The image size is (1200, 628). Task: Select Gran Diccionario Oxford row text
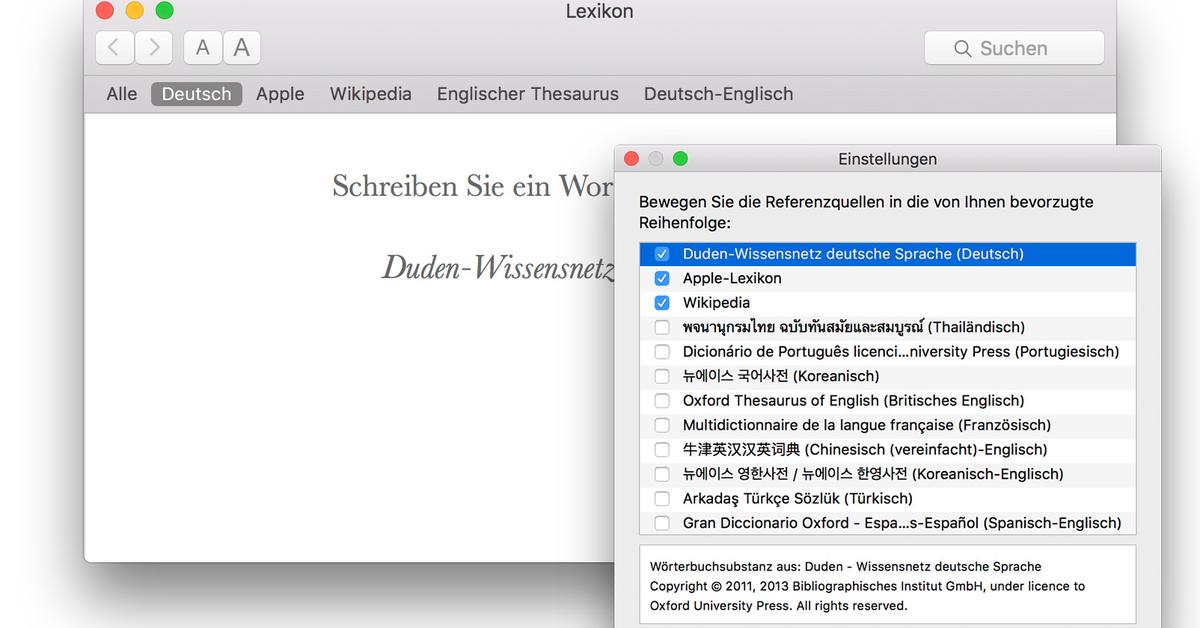[902, 523]
